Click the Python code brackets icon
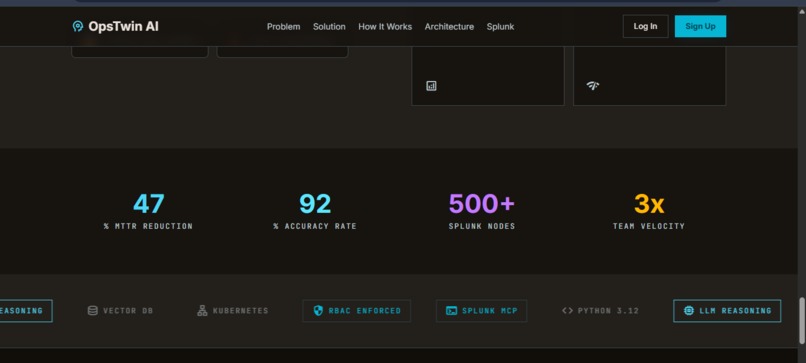Viewport: 806px width, 363px height. coord(567,311)
